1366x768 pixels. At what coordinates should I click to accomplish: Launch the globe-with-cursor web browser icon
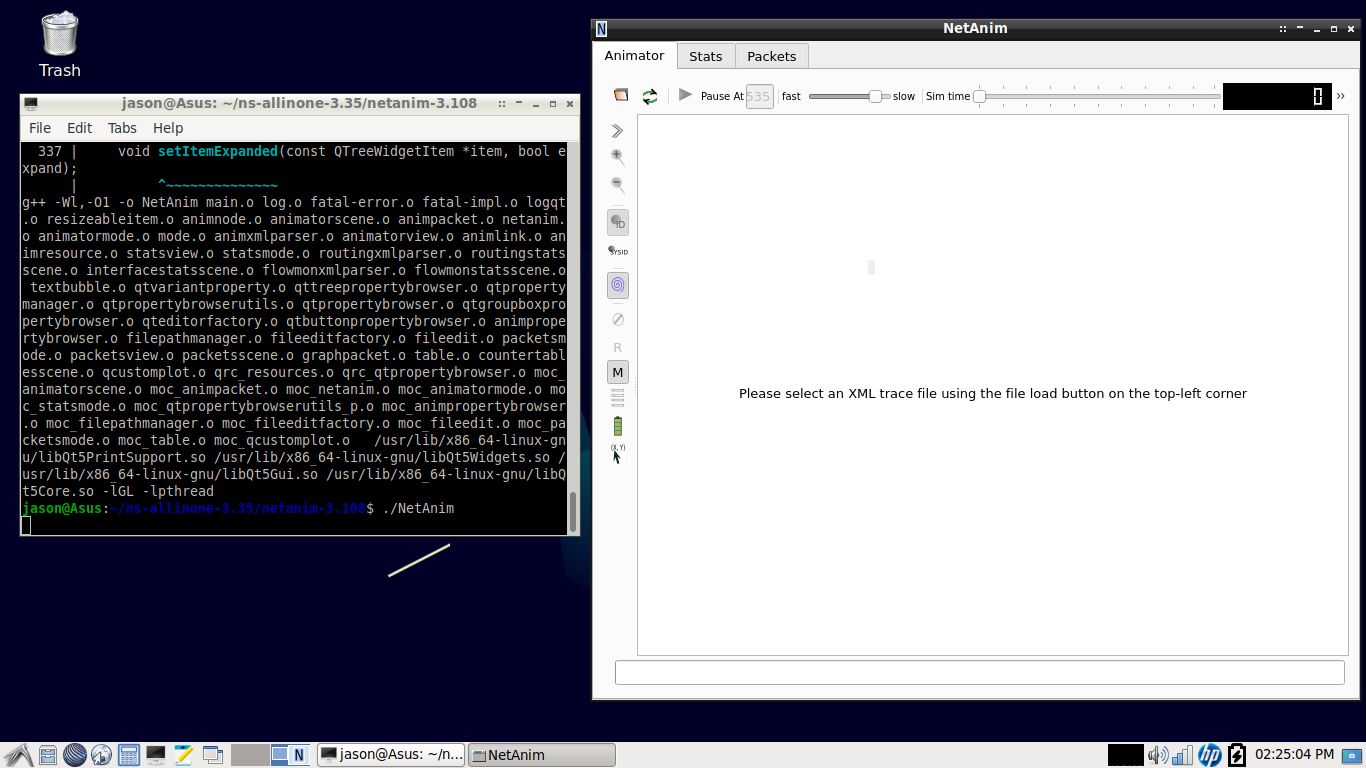coord(101,755)
